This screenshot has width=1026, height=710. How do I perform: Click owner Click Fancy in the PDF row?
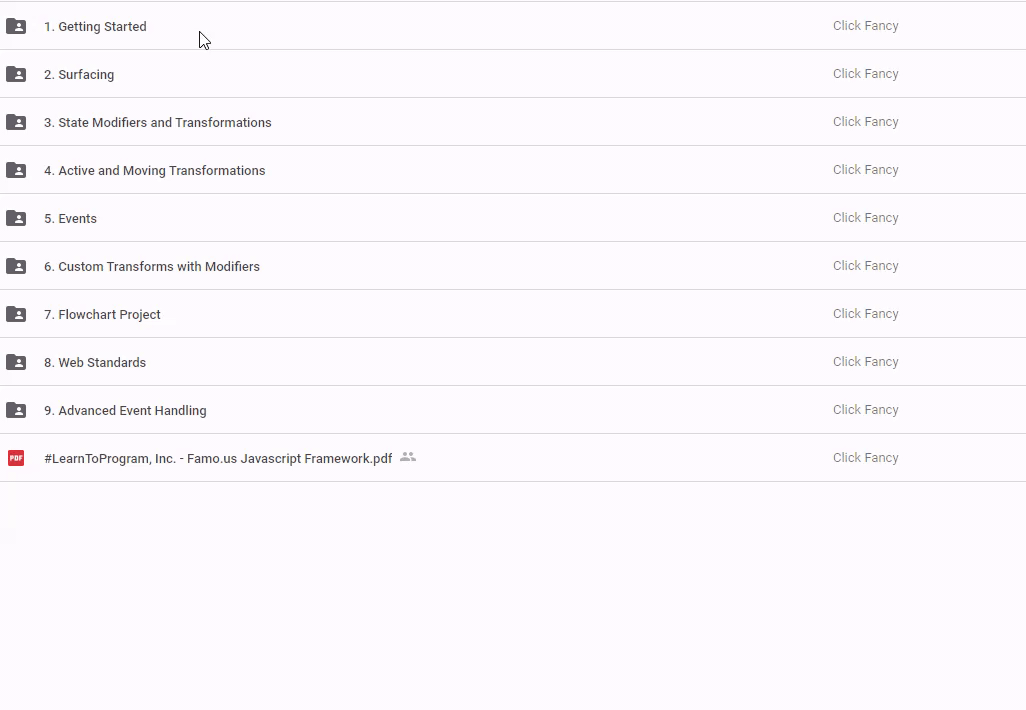tap(865, 458)
